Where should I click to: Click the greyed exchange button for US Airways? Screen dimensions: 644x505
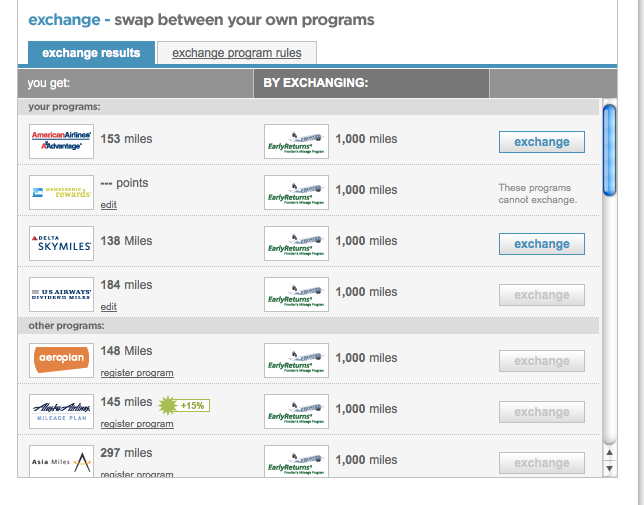[542, 295]
